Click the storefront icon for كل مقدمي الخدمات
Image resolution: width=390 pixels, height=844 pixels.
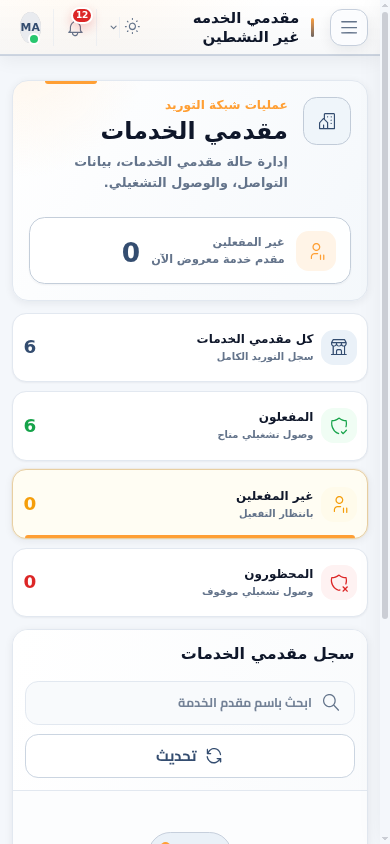coord(339,347)
